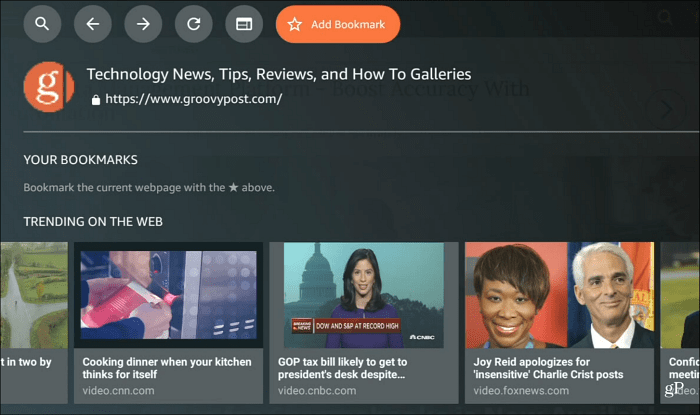
Task: Click the star icon in Add Bookmark
Action: (x=295, y=24)
